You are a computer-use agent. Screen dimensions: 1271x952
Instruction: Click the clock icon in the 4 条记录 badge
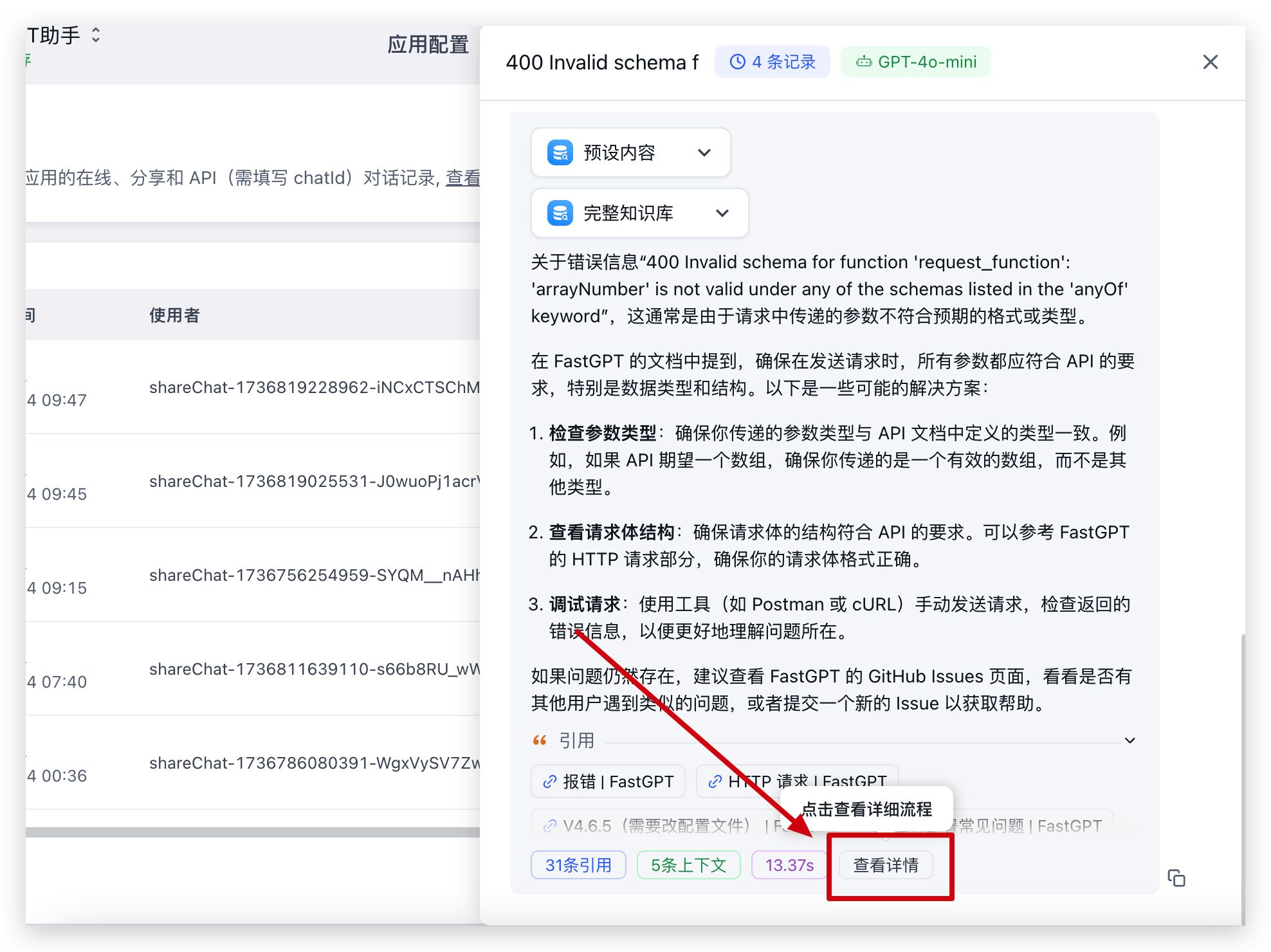point(738,62)
